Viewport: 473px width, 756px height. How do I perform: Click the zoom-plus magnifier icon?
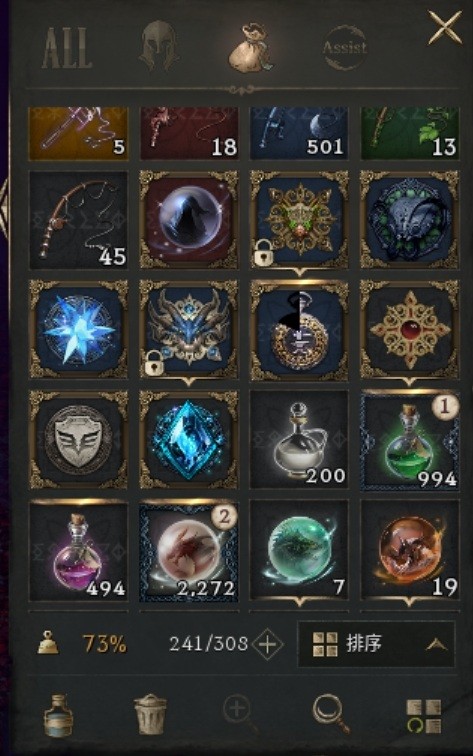(240, 713)
